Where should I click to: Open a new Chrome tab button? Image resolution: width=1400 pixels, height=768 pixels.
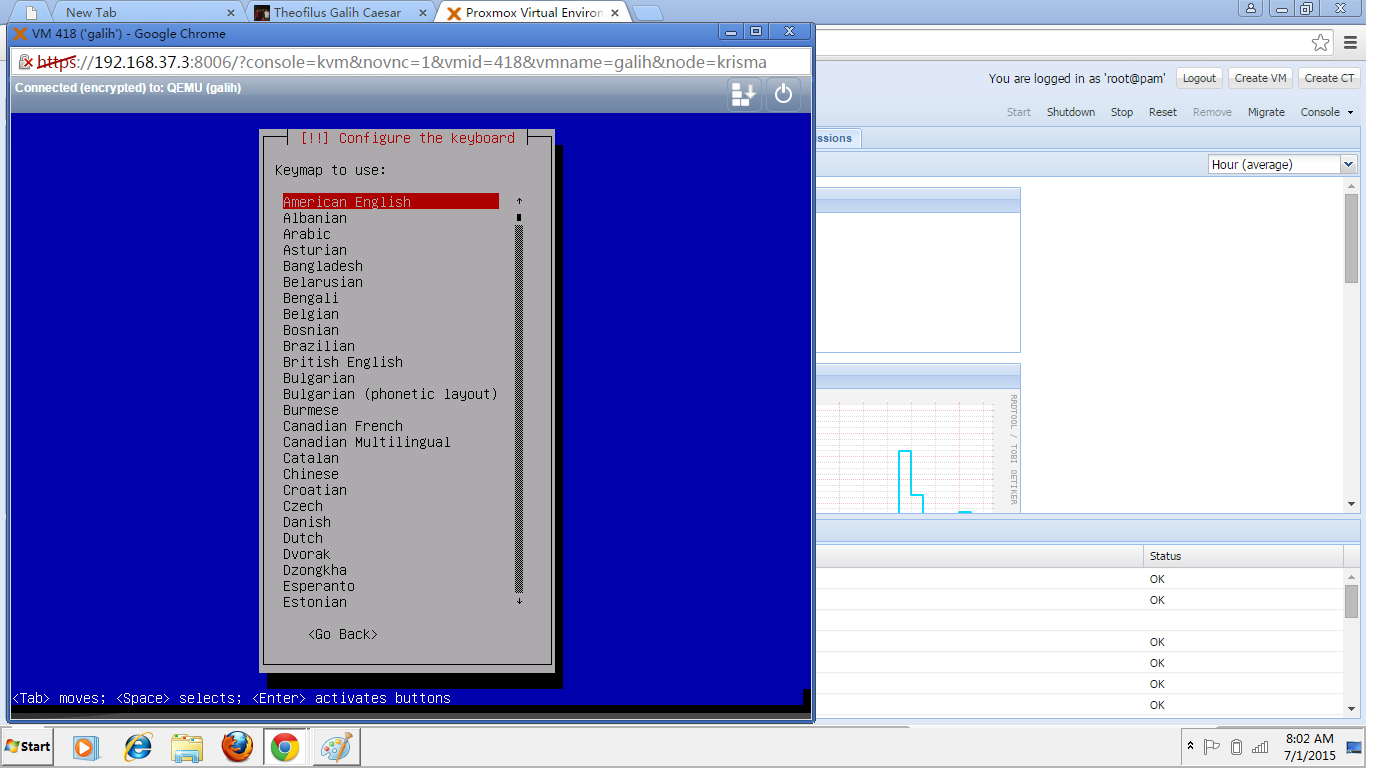point(648,13)
